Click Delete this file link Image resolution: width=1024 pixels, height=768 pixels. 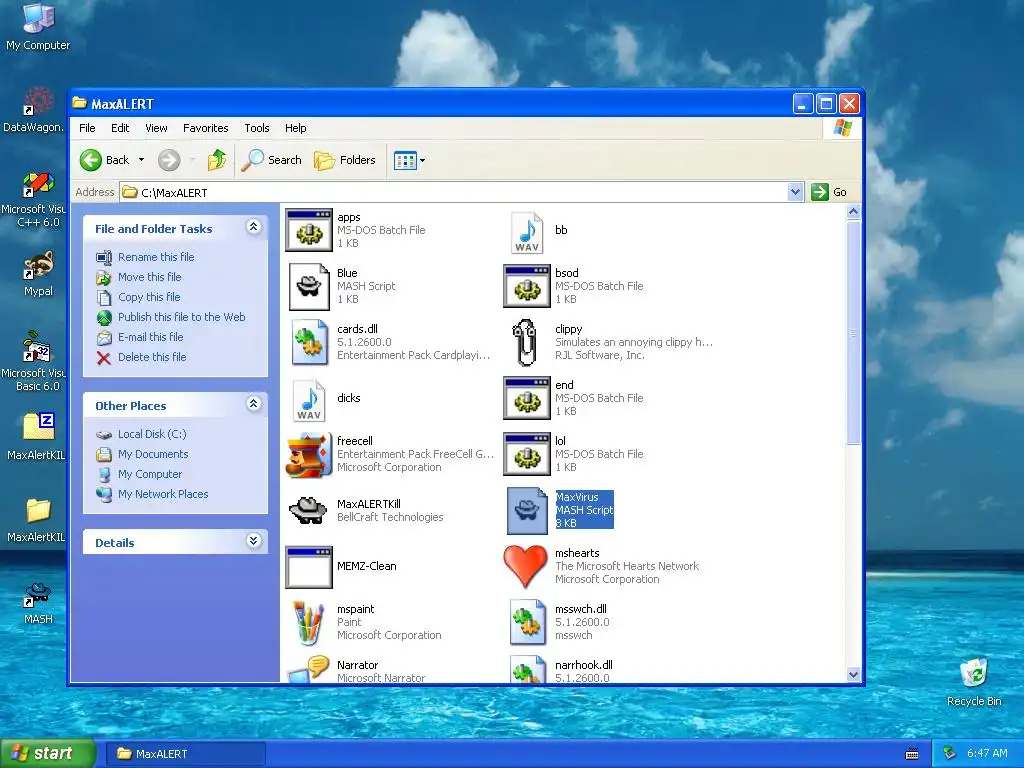click(152, 357)
